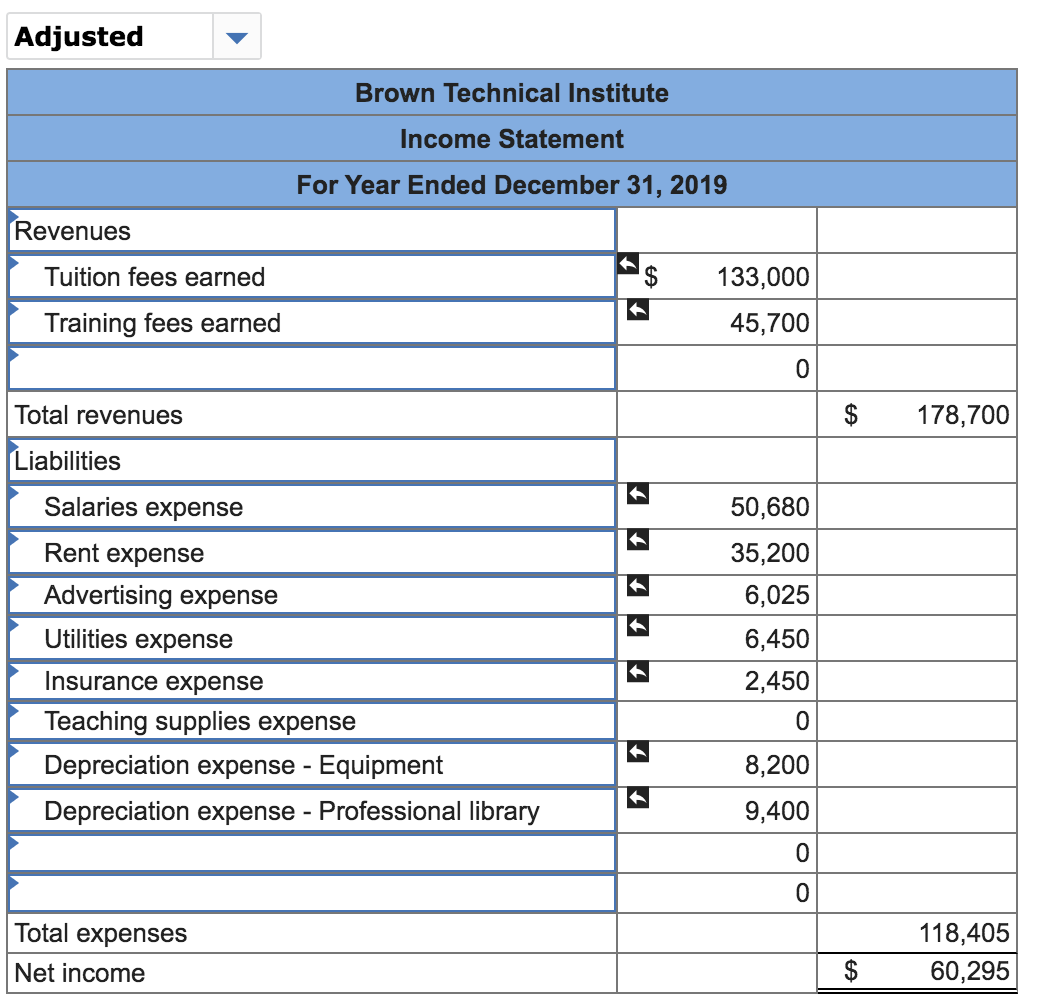
Task: Expand the Liabilities section triangle
Action: coord(12,445)
